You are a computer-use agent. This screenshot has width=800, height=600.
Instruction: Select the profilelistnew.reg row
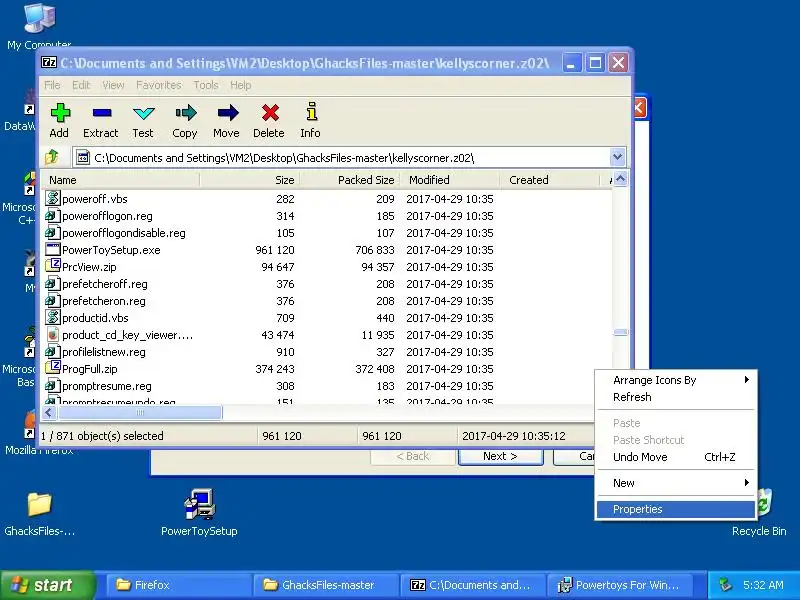327,352
